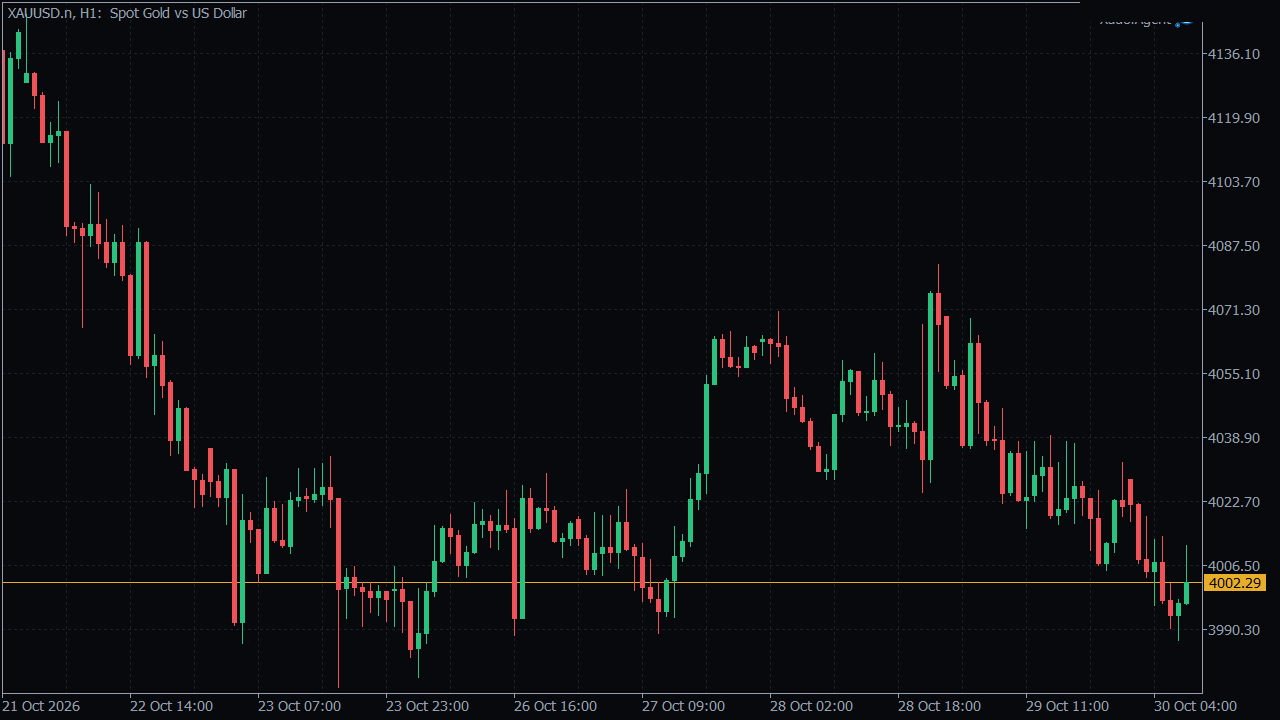Click the 21 Oct 2026 date label

click(41, 706)
